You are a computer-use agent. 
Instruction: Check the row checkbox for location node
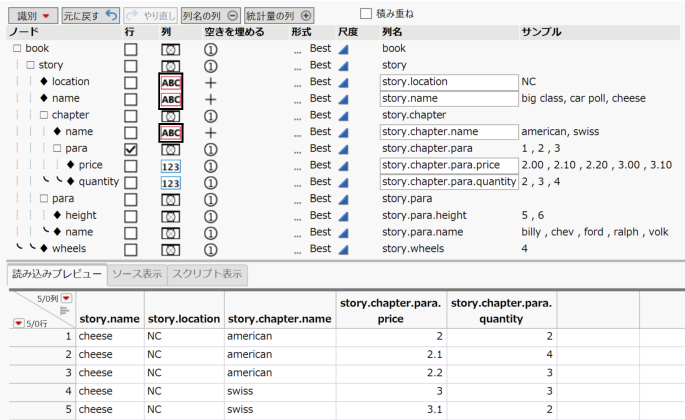point(130,82)
